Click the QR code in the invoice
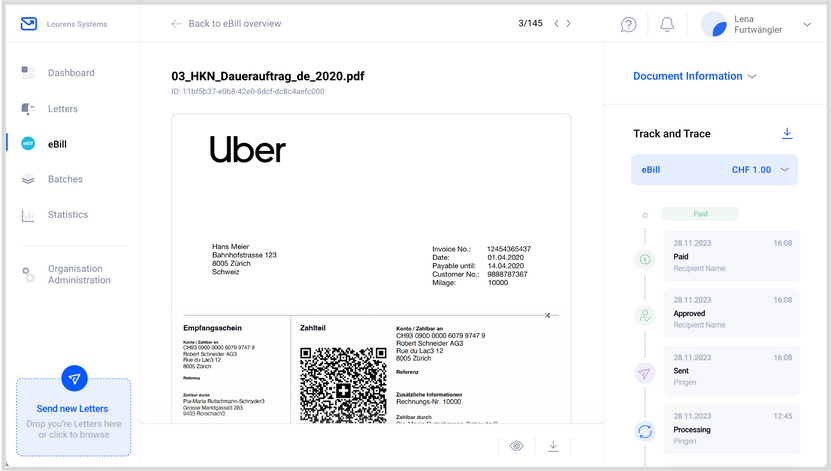Screen dimensions: 831x471 pos(343,385)
